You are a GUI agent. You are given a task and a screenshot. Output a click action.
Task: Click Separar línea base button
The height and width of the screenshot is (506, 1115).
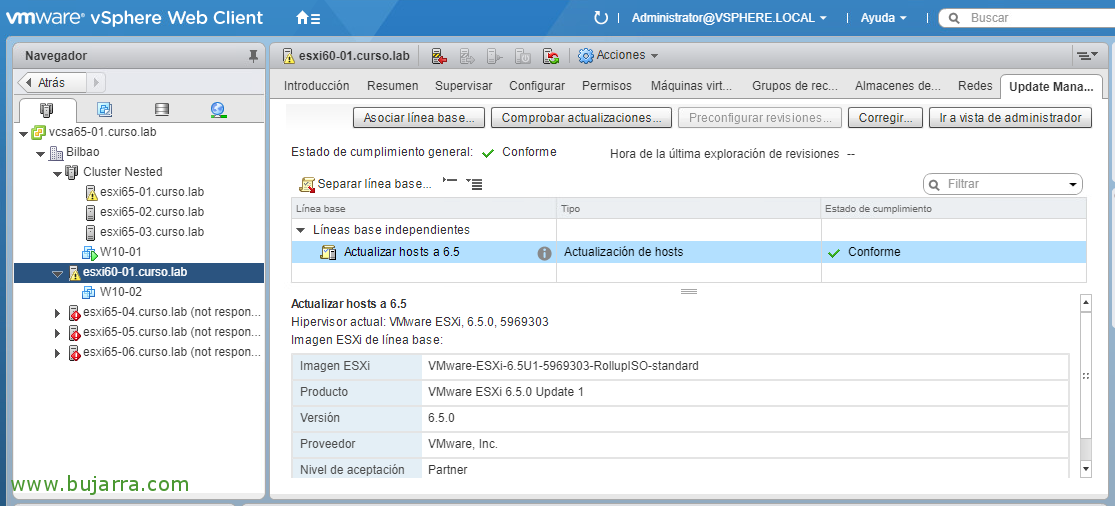pos(366,184)
